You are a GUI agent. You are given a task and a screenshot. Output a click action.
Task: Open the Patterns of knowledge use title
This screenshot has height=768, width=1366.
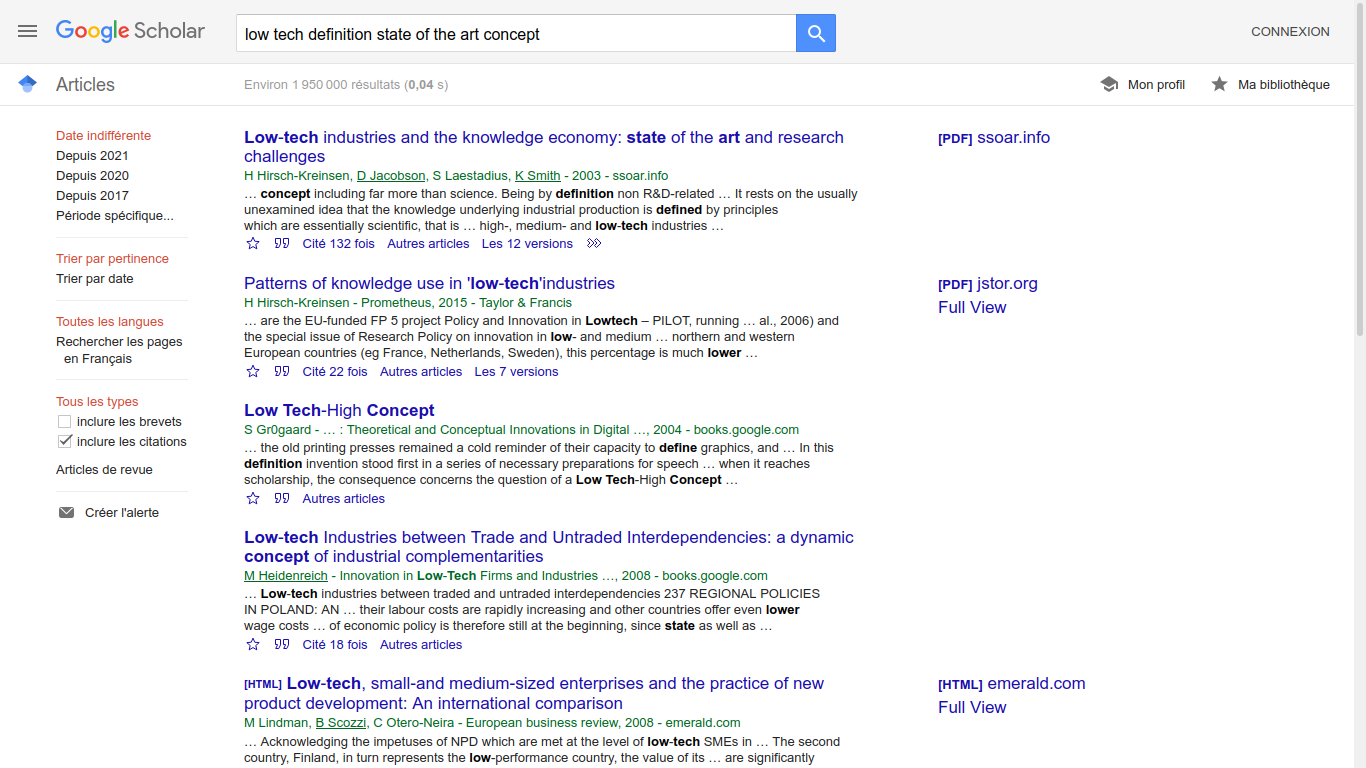[429, 283]
